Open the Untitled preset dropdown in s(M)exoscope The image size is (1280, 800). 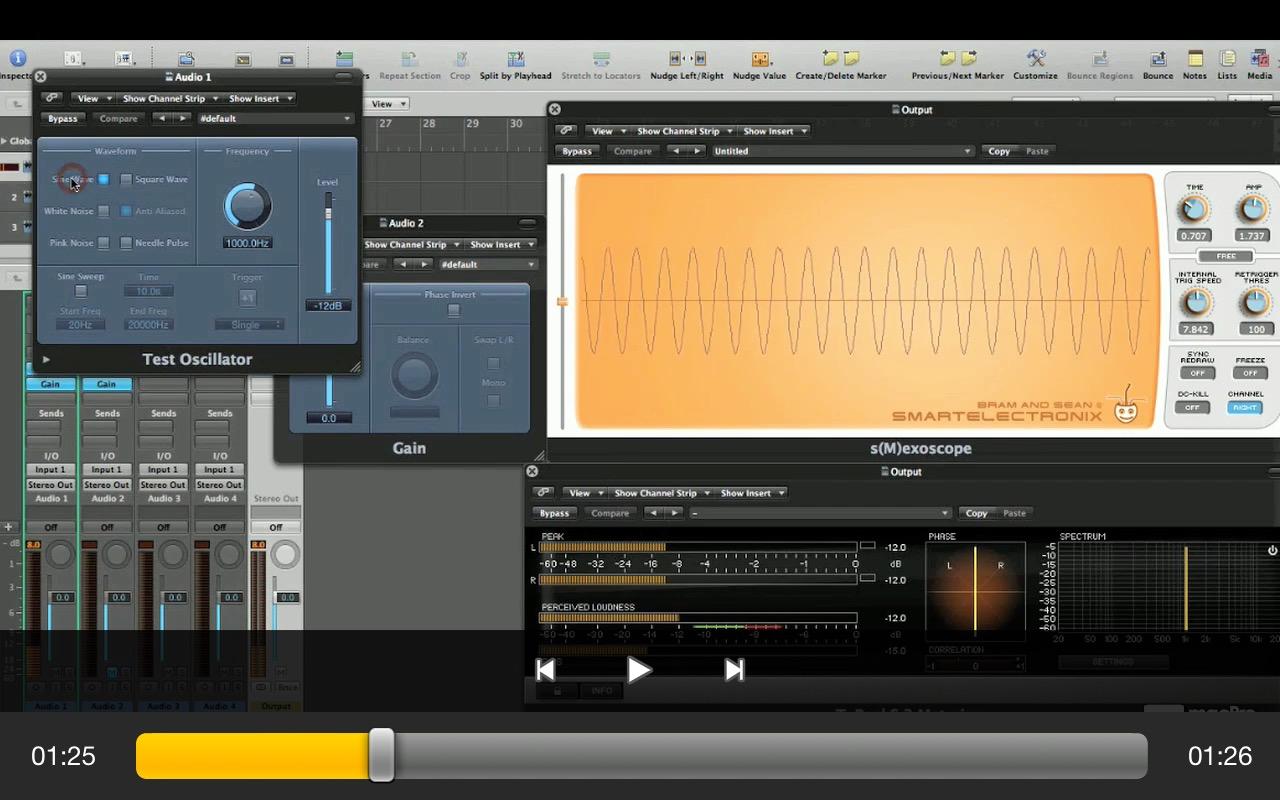coord(842,151)
